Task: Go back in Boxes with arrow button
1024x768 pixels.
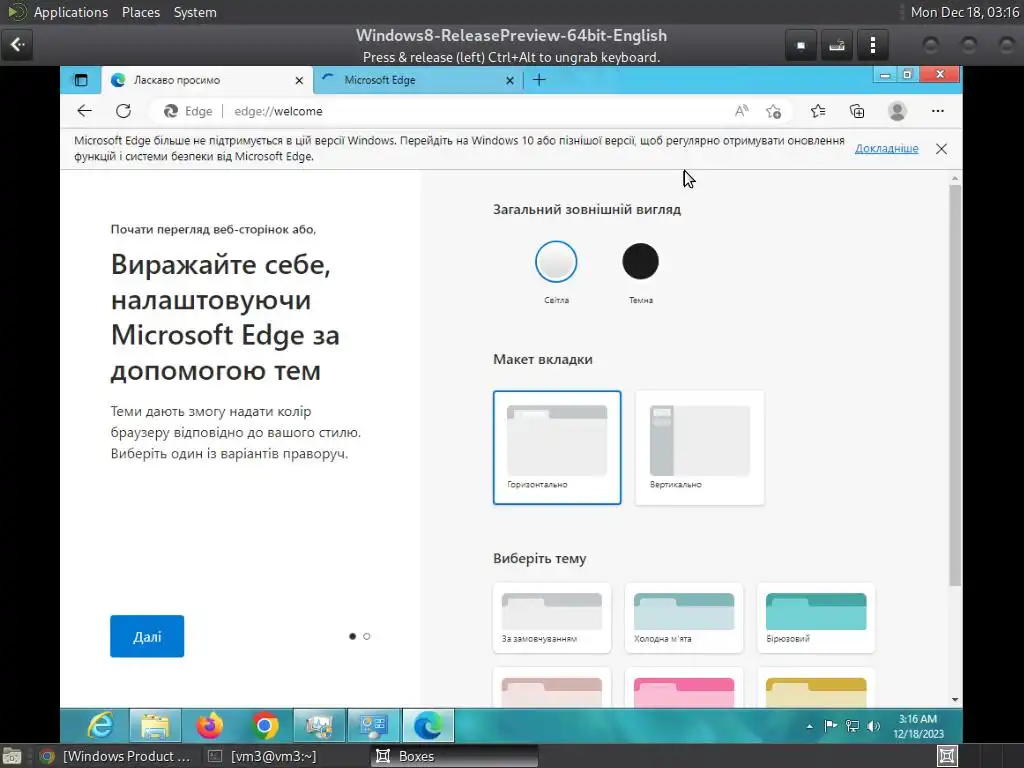Action: pos(17,44)
